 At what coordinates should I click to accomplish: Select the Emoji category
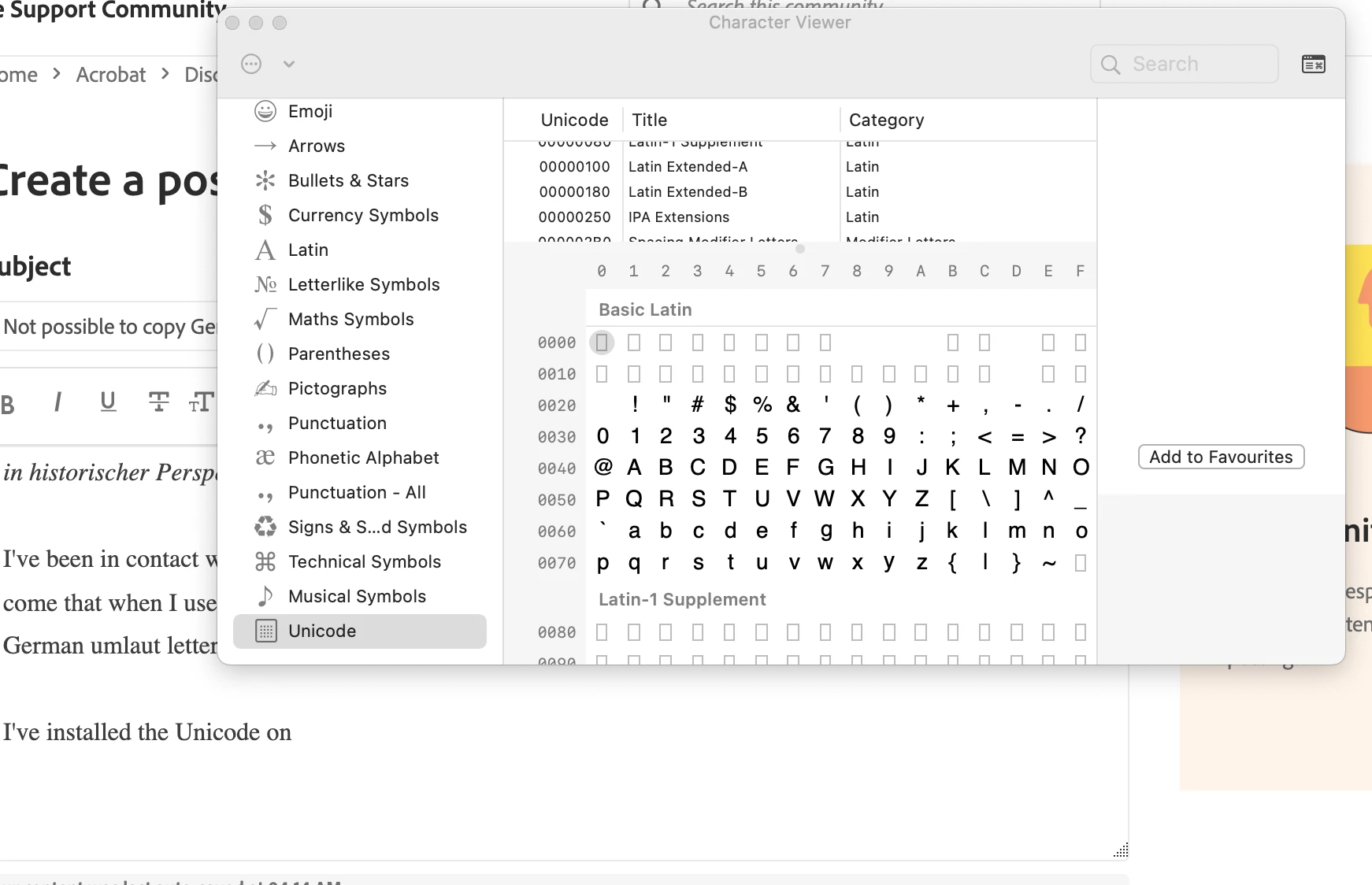360,111
